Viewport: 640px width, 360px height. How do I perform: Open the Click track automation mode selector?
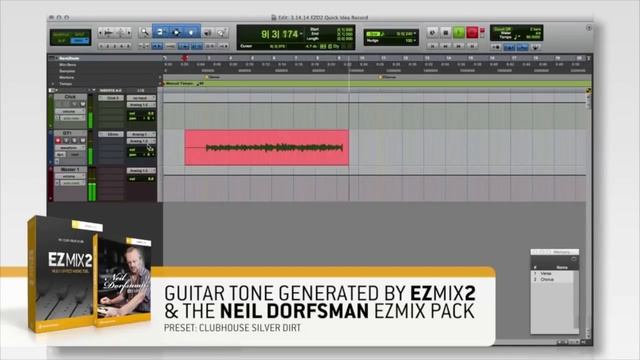73,118
